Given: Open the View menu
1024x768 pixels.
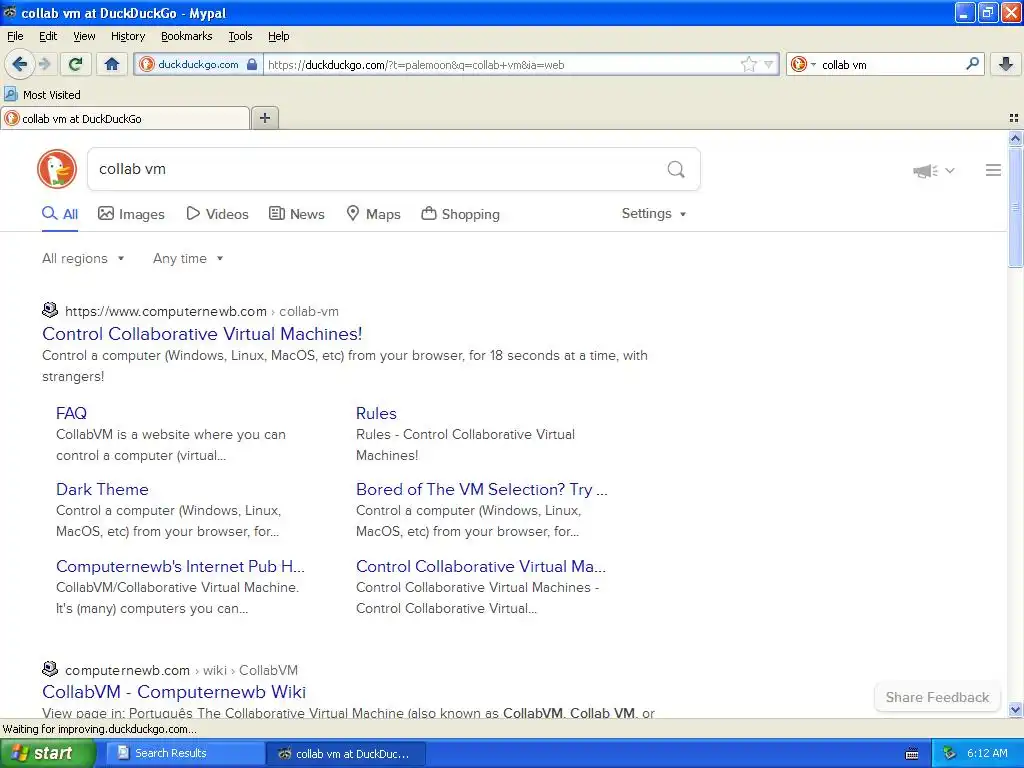Looking at the screenshot, I should pyautogui.click(x=84, y=36).
